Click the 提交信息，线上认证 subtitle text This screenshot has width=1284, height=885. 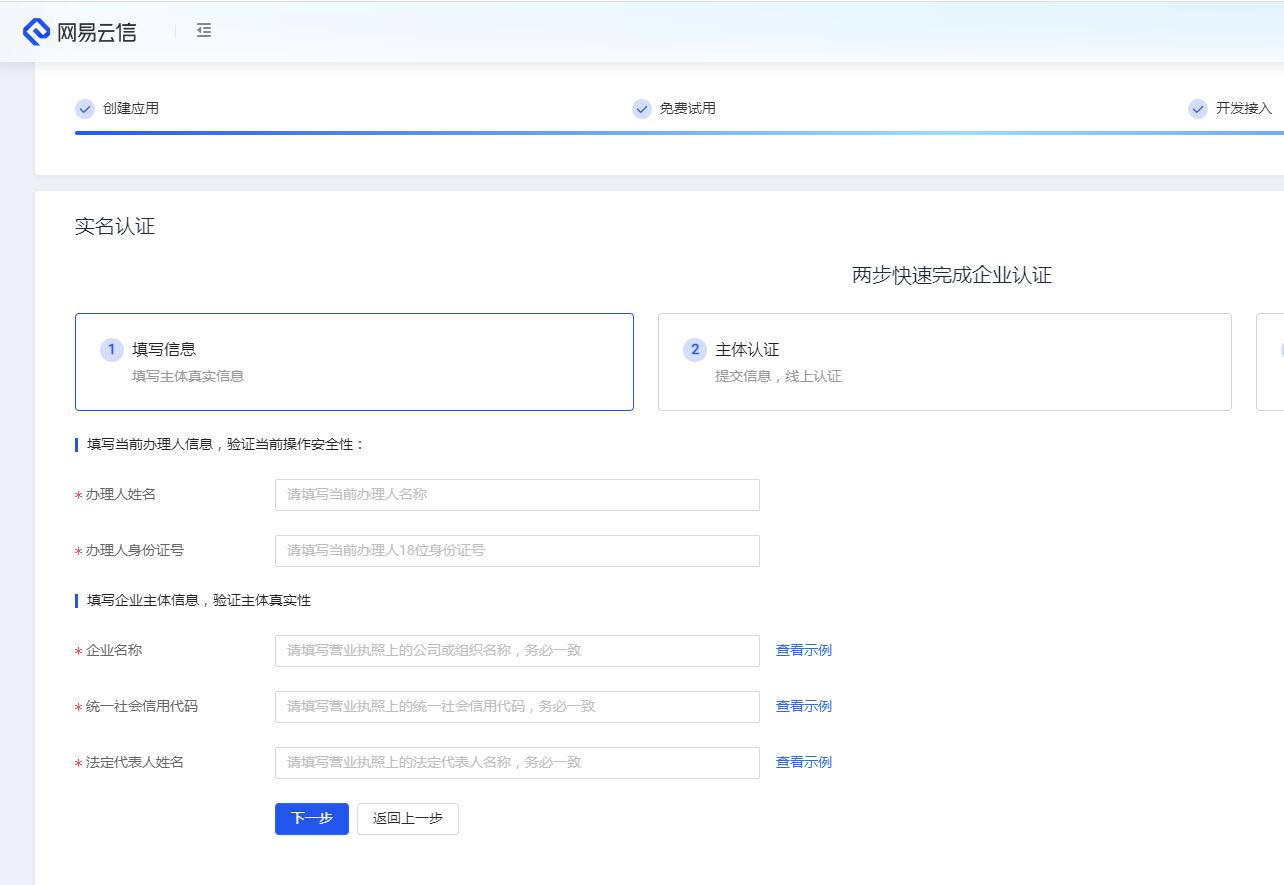[778, 376]
